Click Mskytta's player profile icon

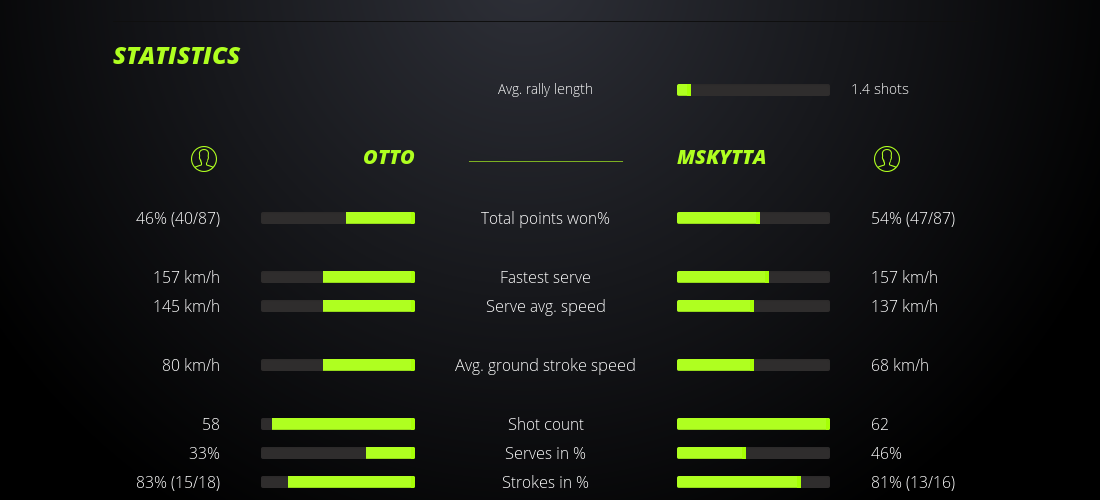(887, 158)
